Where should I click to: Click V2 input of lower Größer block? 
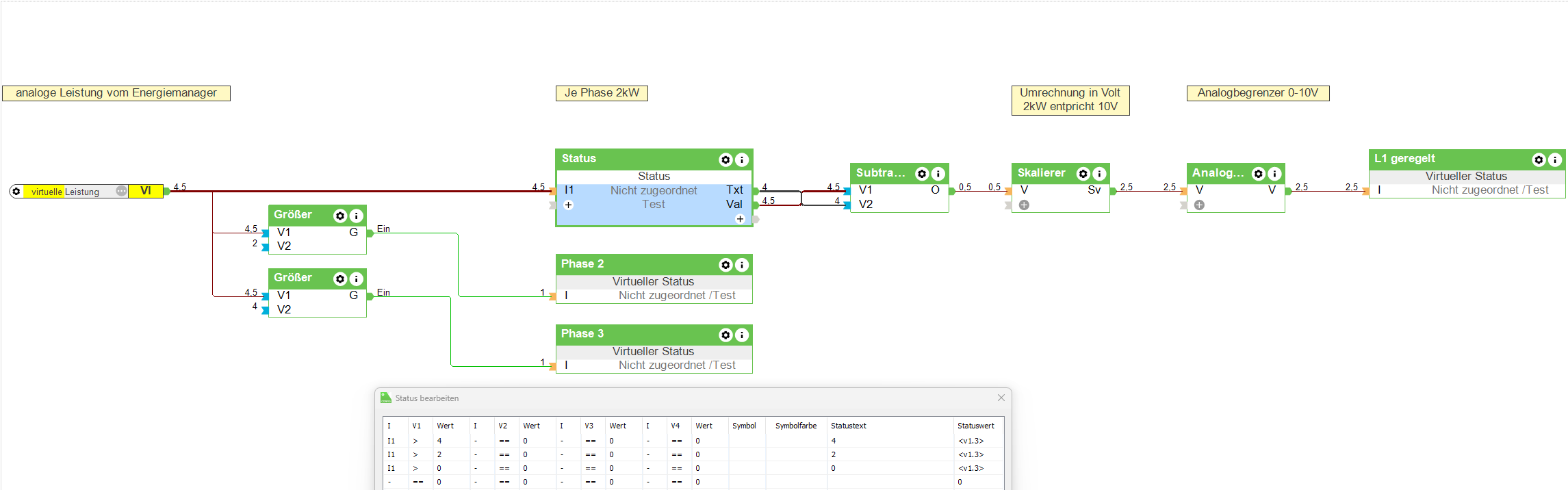(284, 310)
